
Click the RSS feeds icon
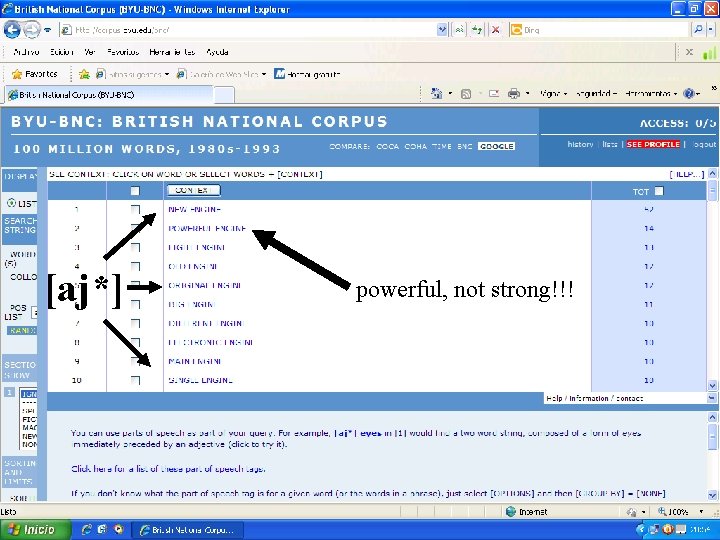point(466,94)
